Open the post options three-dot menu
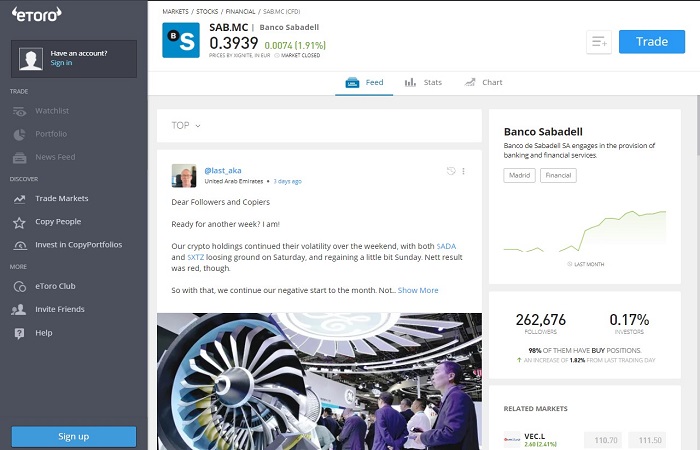Image resolution: width=700 pixels, height=450 pixels. click(x=463, y=171)
